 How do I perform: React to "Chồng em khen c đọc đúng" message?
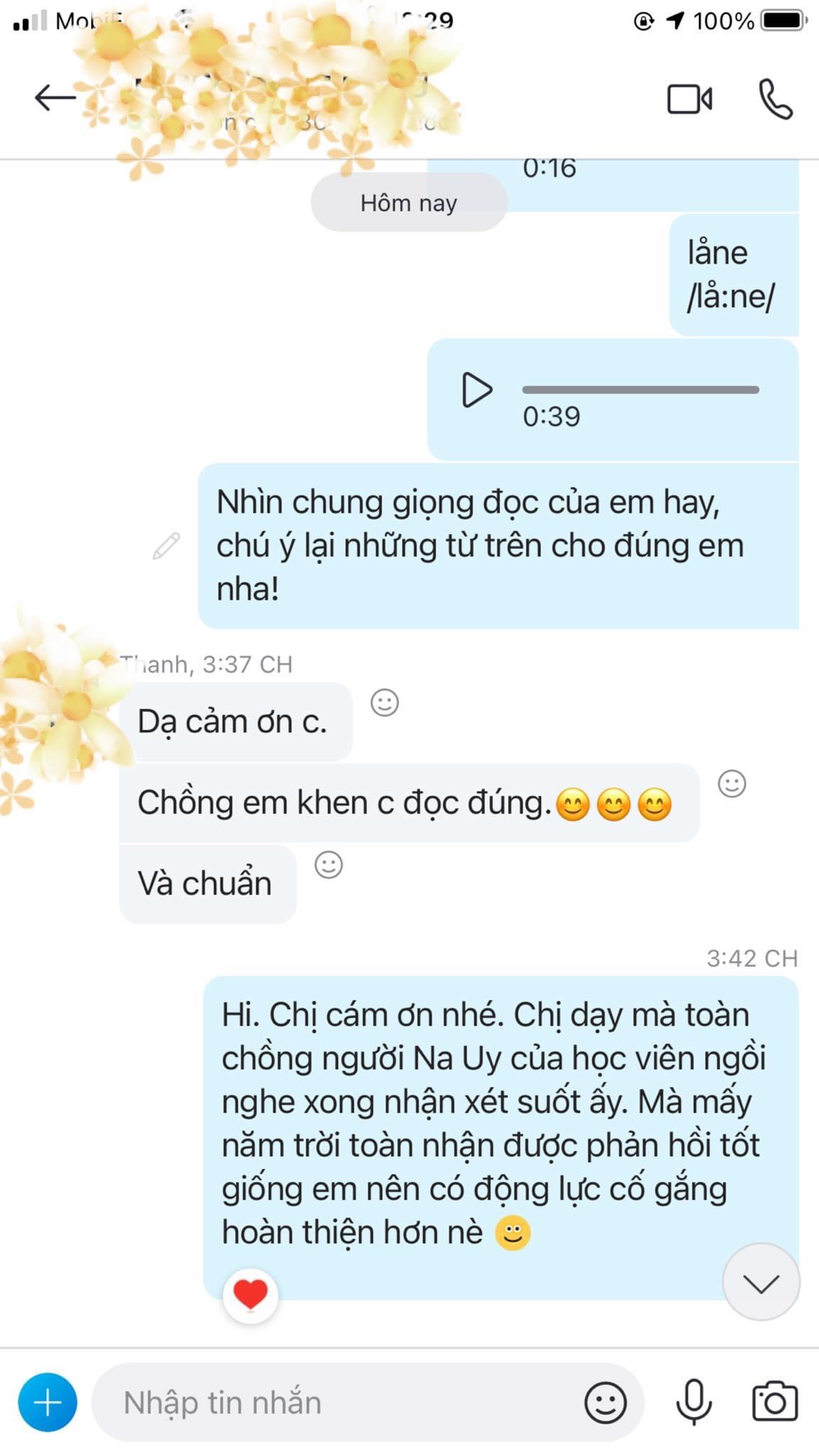(x=732, y=783)
